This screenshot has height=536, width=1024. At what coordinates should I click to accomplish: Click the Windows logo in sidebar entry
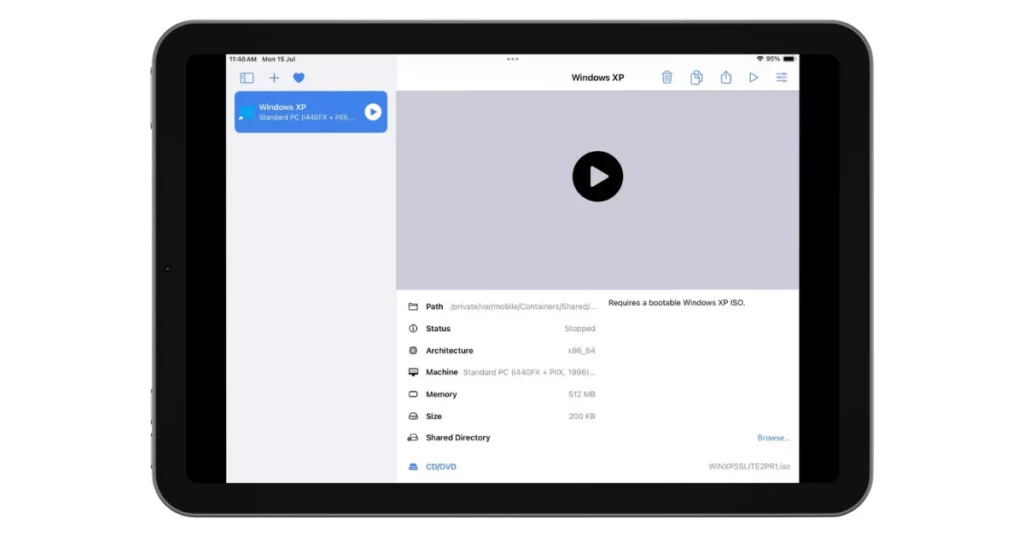point(246,112)
